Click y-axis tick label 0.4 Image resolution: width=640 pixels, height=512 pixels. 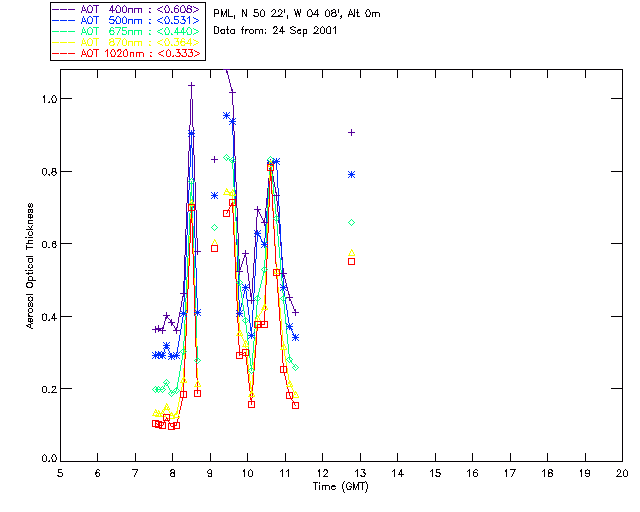point(49,317)
